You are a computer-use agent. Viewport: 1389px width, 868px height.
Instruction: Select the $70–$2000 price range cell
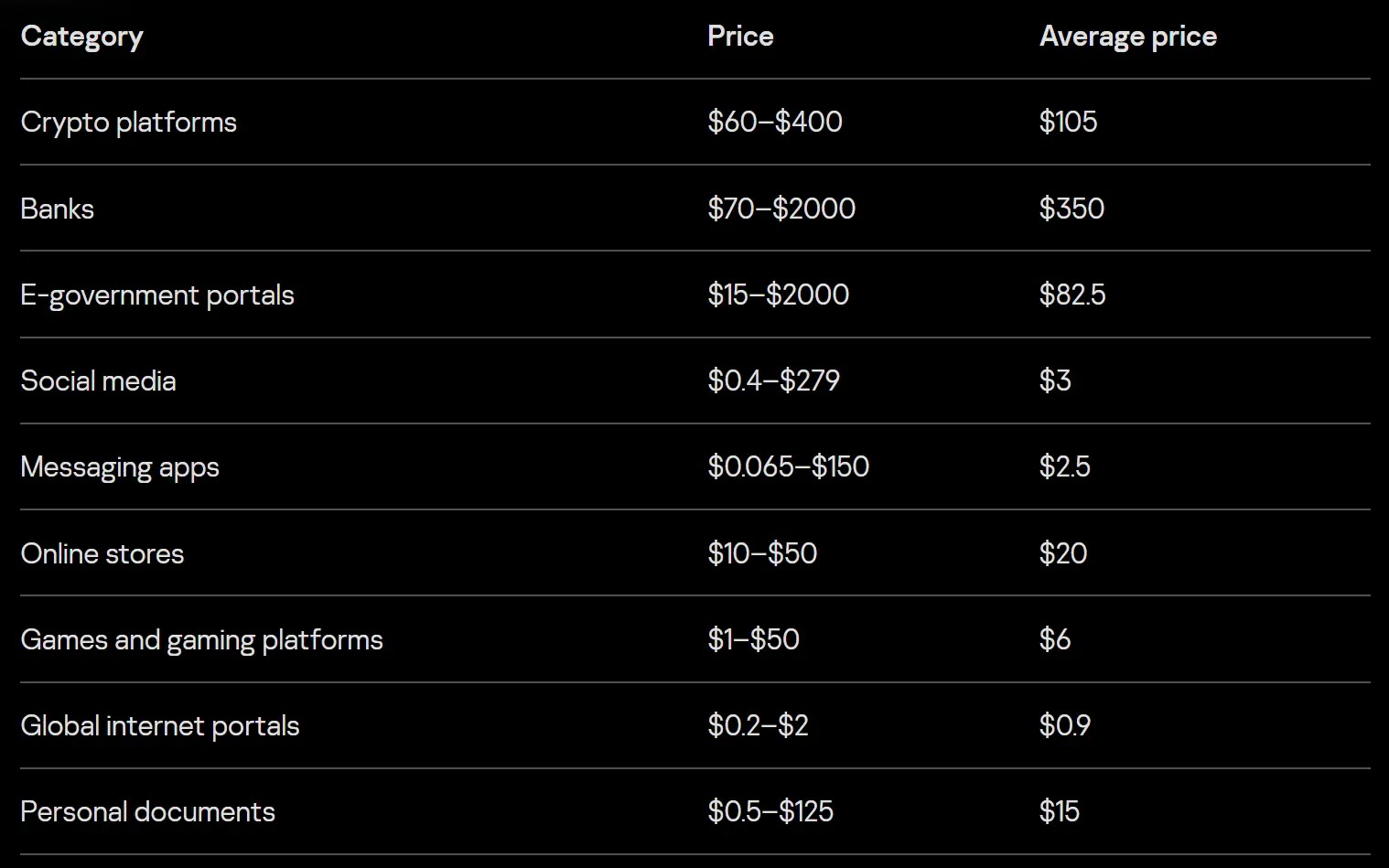pyautogui.click(x=781, y=209)
